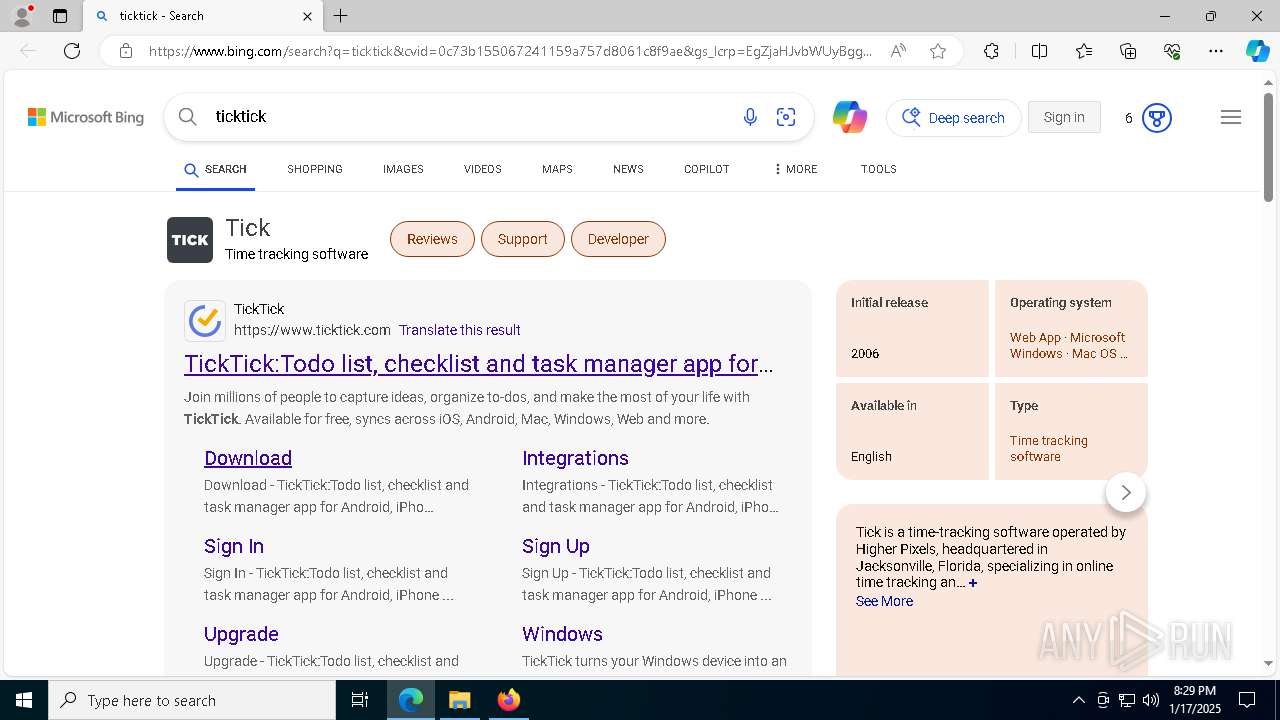The image size is (1280, 720).
Task: Open the Download sitelink
Action: click(x=248, y=458)
